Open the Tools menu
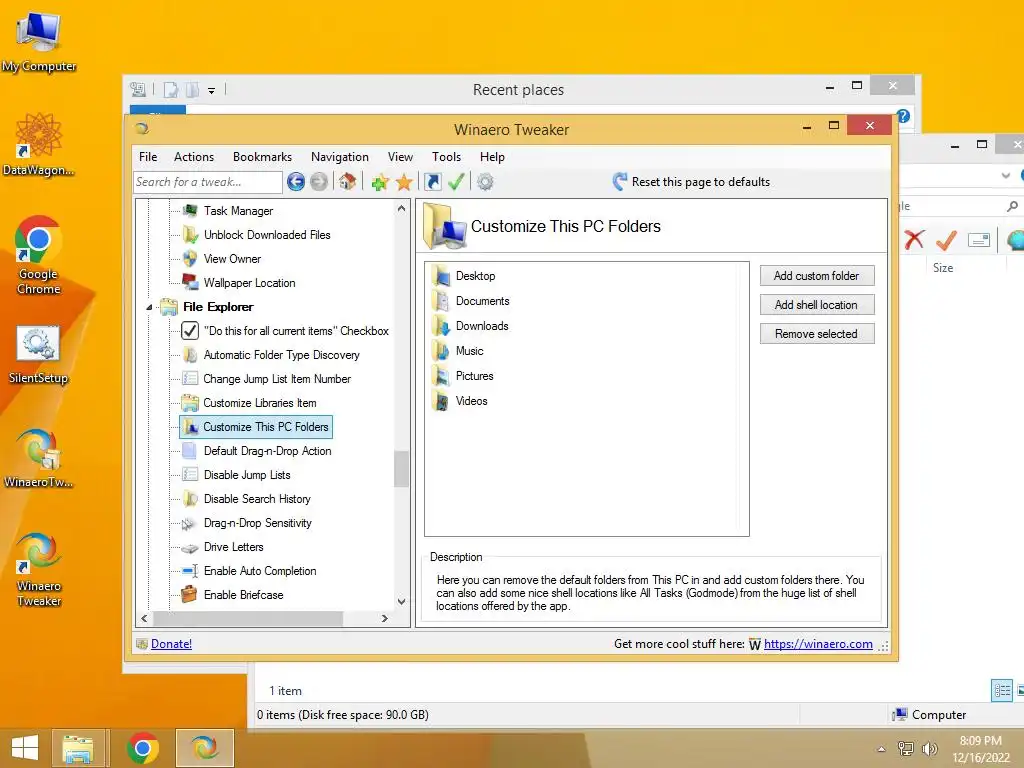This screenshot has height=768, width=1024. [x=447, y=157]
